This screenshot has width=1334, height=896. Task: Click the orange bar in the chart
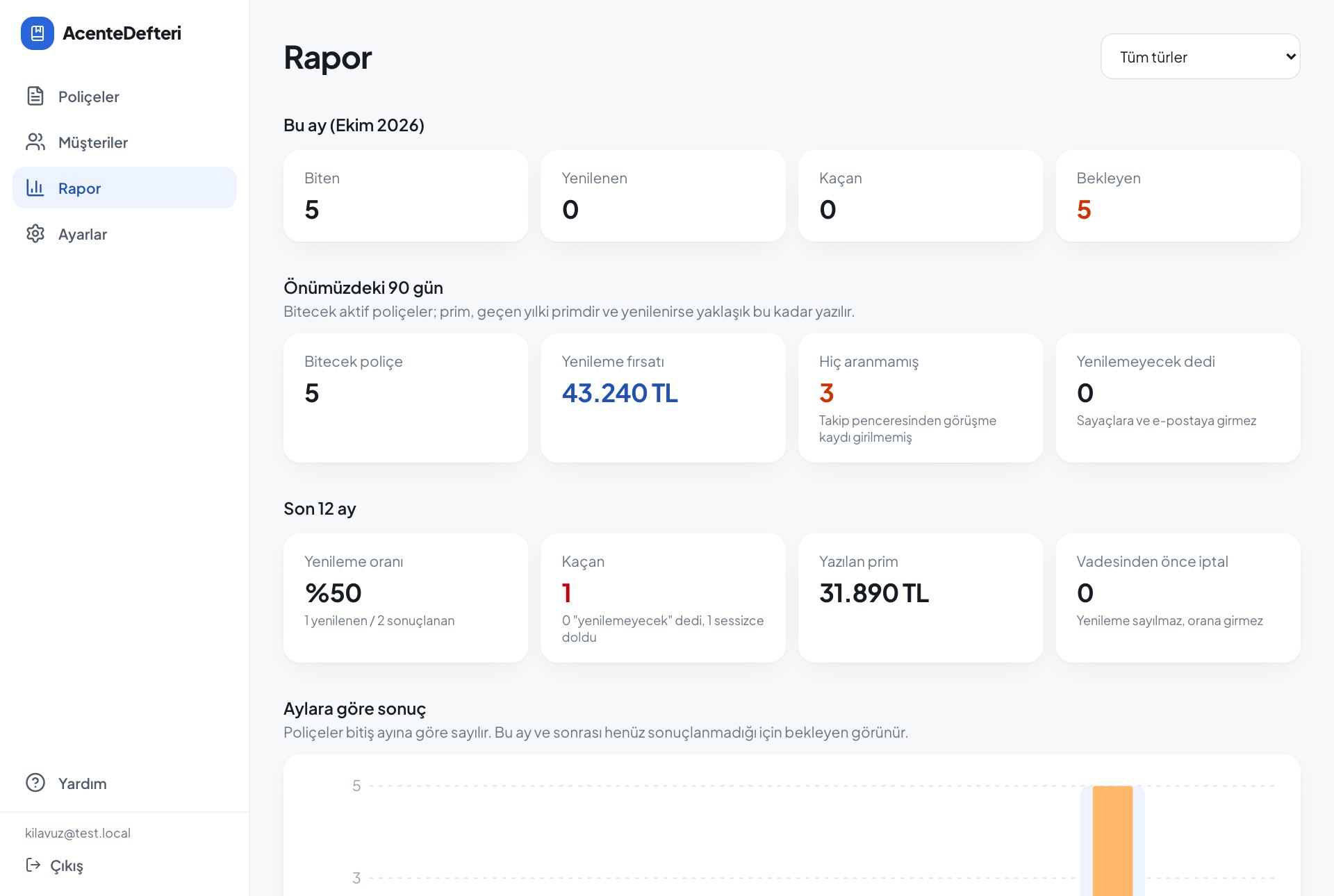[1112, 840]
